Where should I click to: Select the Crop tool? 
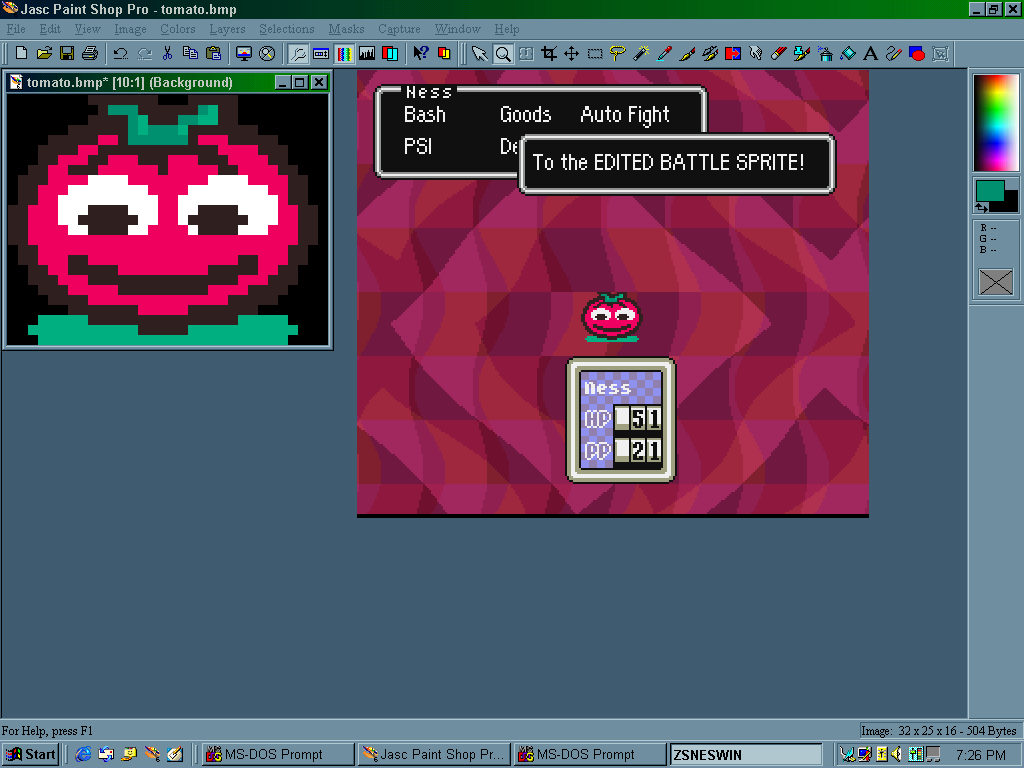click(549, 53)
